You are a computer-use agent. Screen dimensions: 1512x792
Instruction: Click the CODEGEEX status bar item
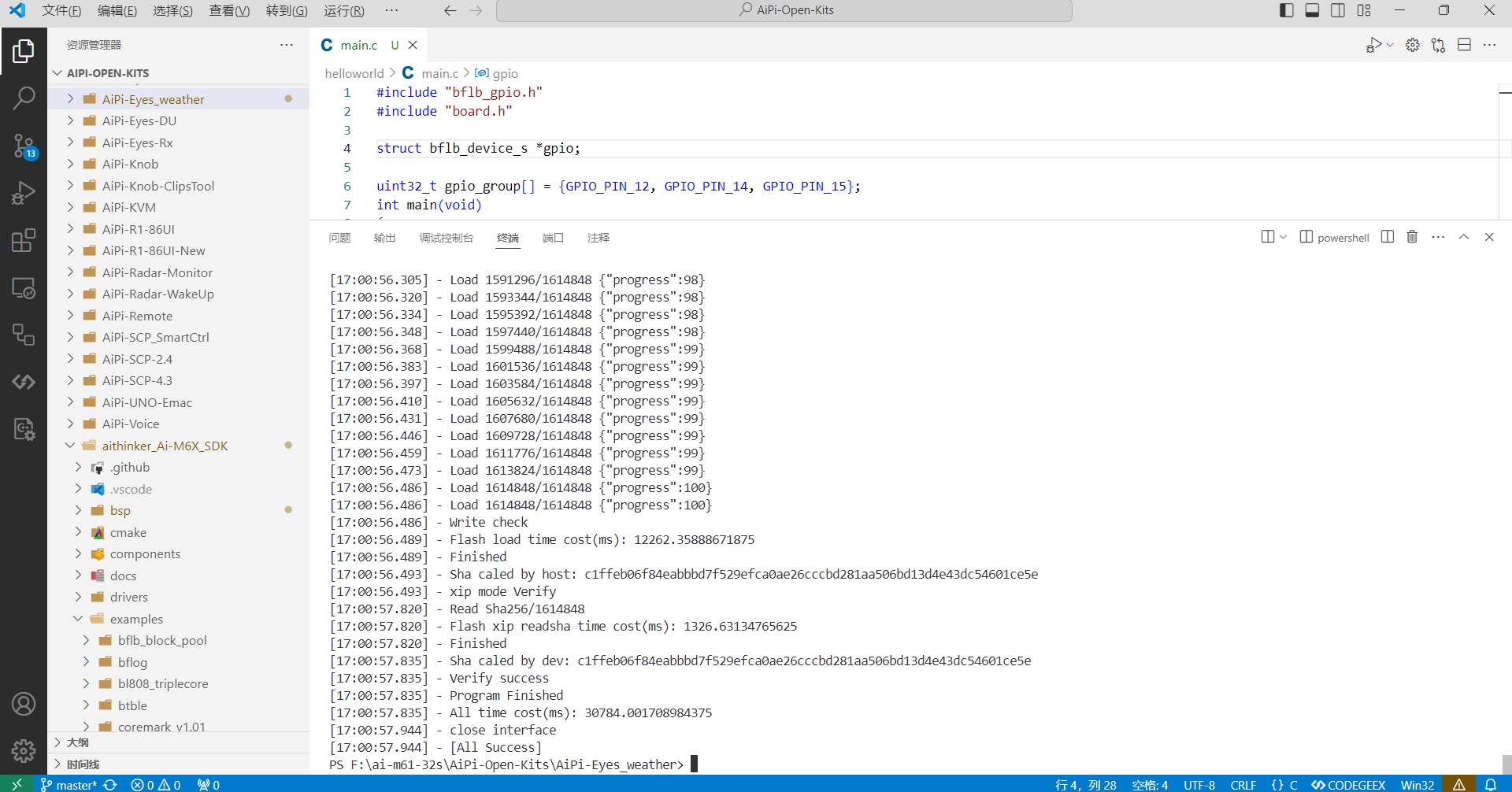point(1348,784)
